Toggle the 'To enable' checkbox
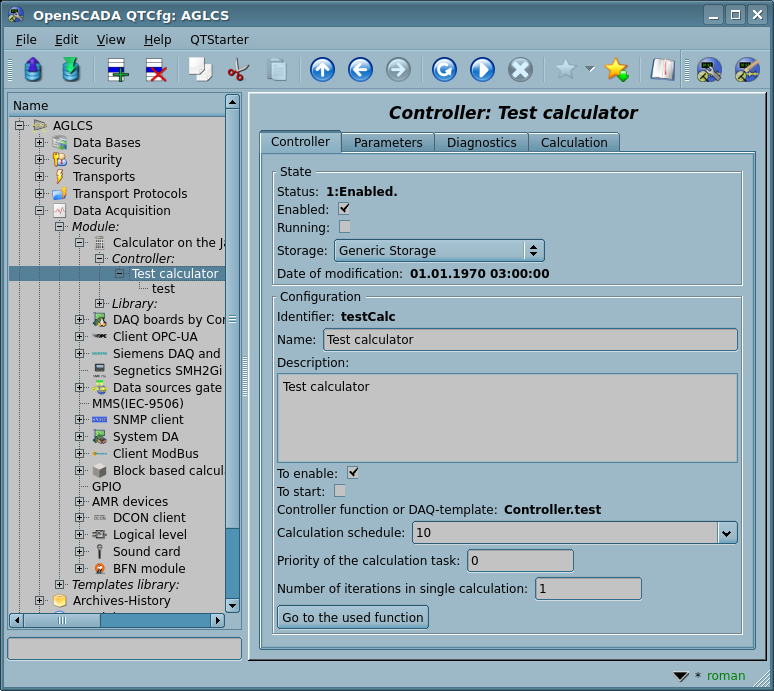Image resolution: width=774 pixels, height=691 pixels. [x=353, y=473]
